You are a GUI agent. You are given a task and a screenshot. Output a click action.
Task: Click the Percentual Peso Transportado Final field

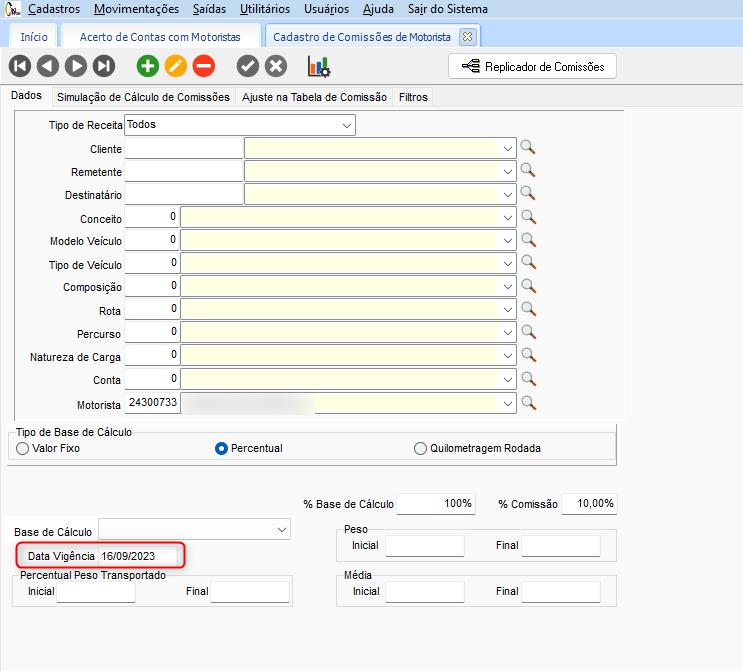(x=250, y=592)
